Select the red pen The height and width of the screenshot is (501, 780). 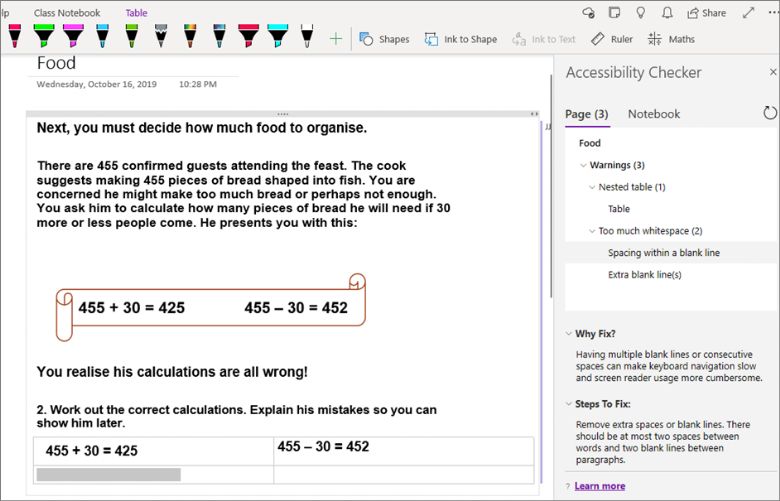click(15, 36)
